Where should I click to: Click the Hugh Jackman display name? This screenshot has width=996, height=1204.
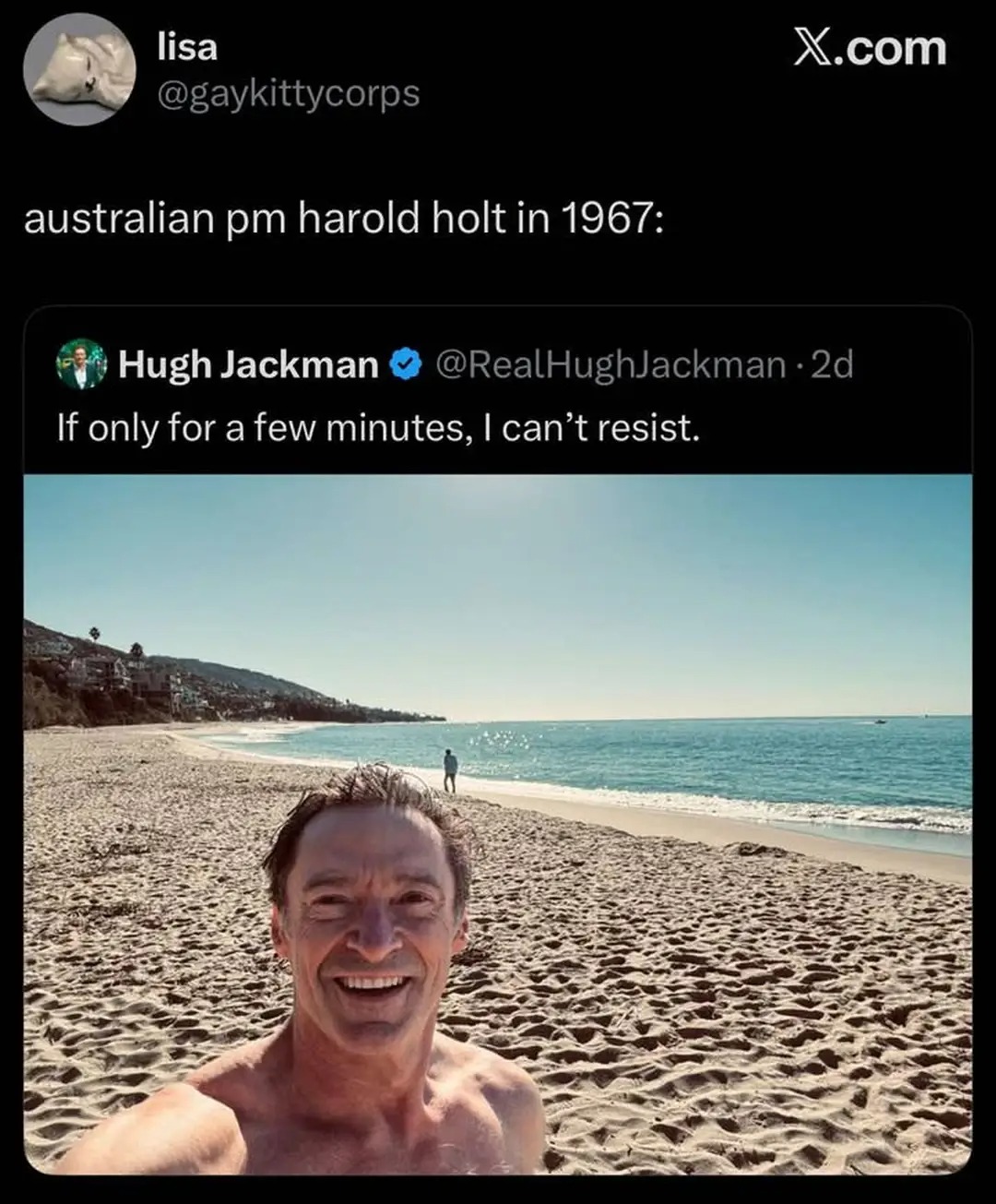(248, 364)
